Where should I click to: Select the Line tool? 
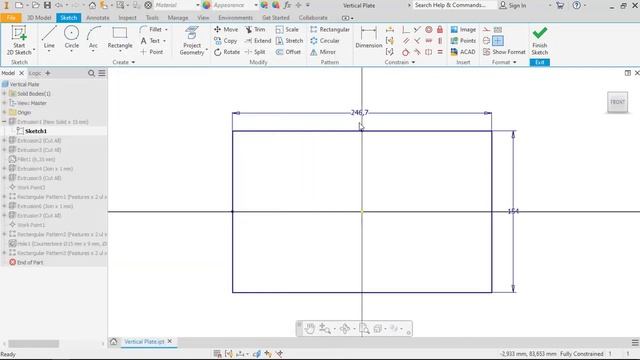pyautogui.click(x=49, y=38)
